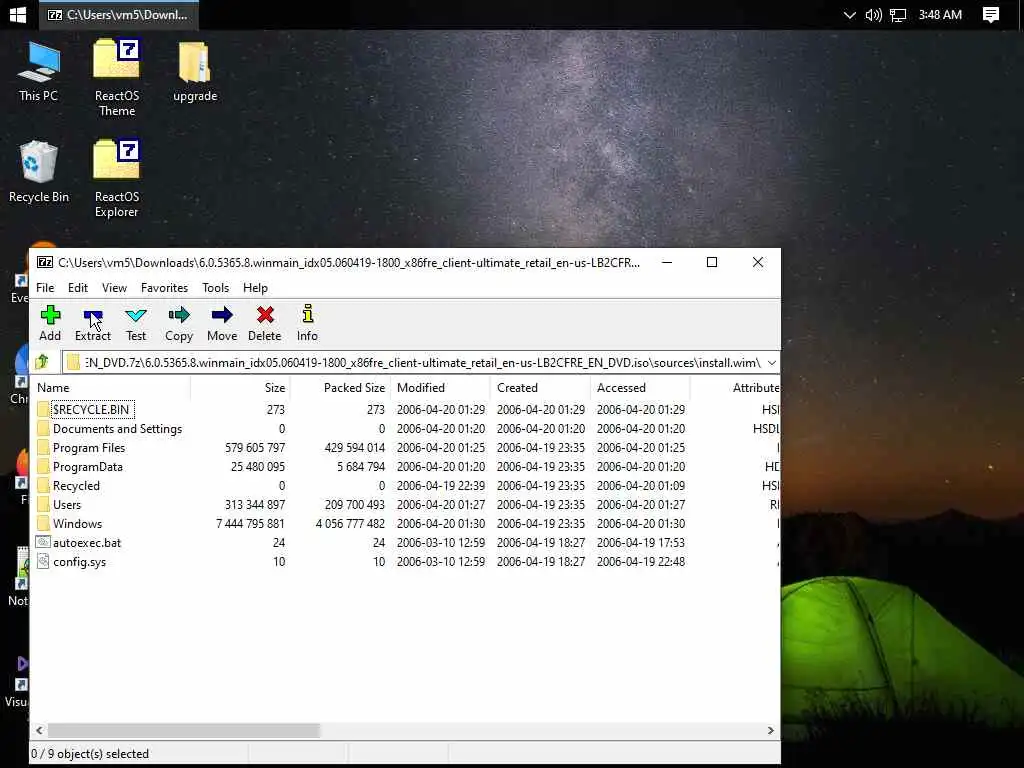Viewport: 1024px width, 768px height.
Task: Open the Help menu
Action: pyautogui.click(x=255, y=288)
